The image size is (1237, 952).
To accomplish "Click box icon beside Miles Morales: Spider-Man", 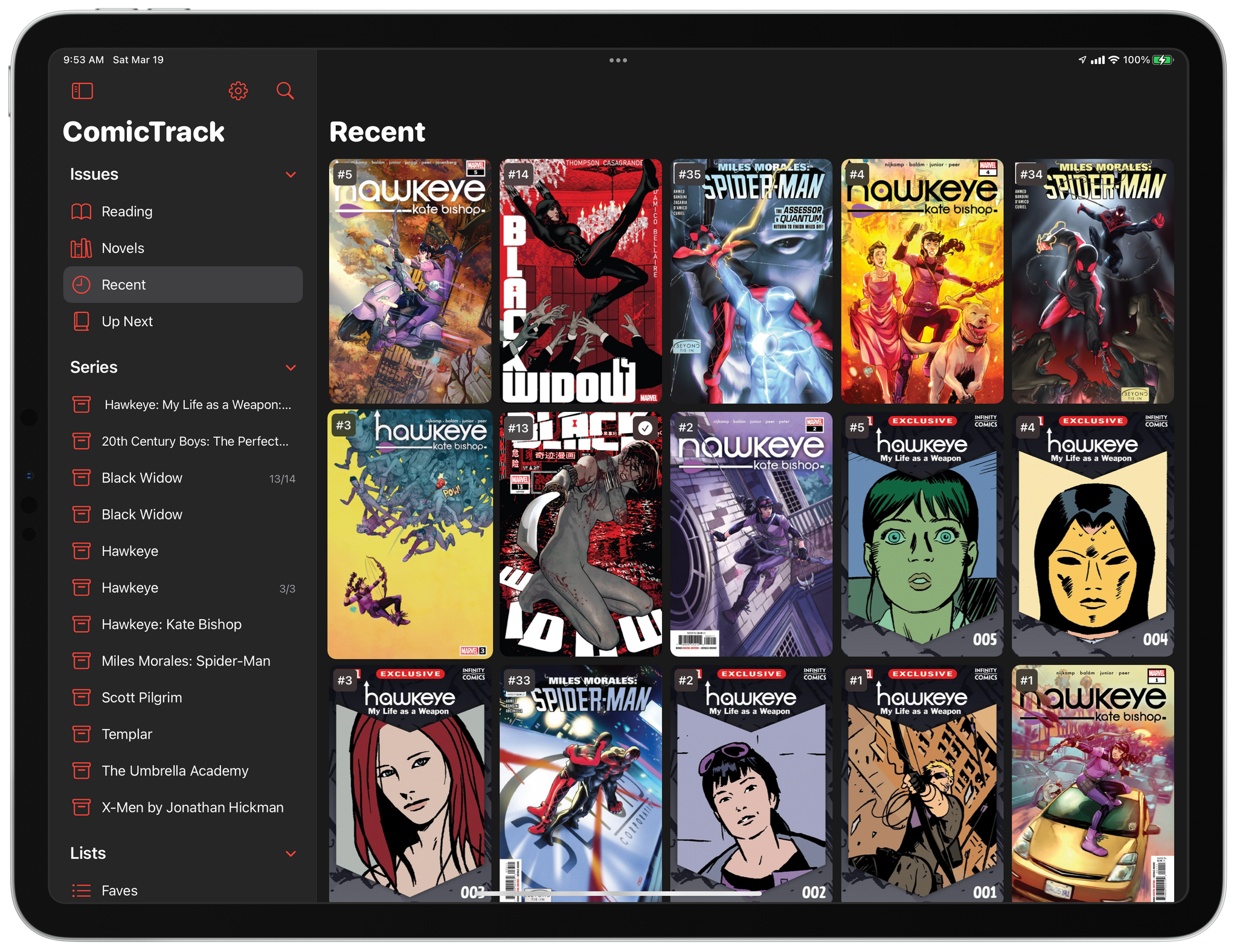I will coord(82,661).
